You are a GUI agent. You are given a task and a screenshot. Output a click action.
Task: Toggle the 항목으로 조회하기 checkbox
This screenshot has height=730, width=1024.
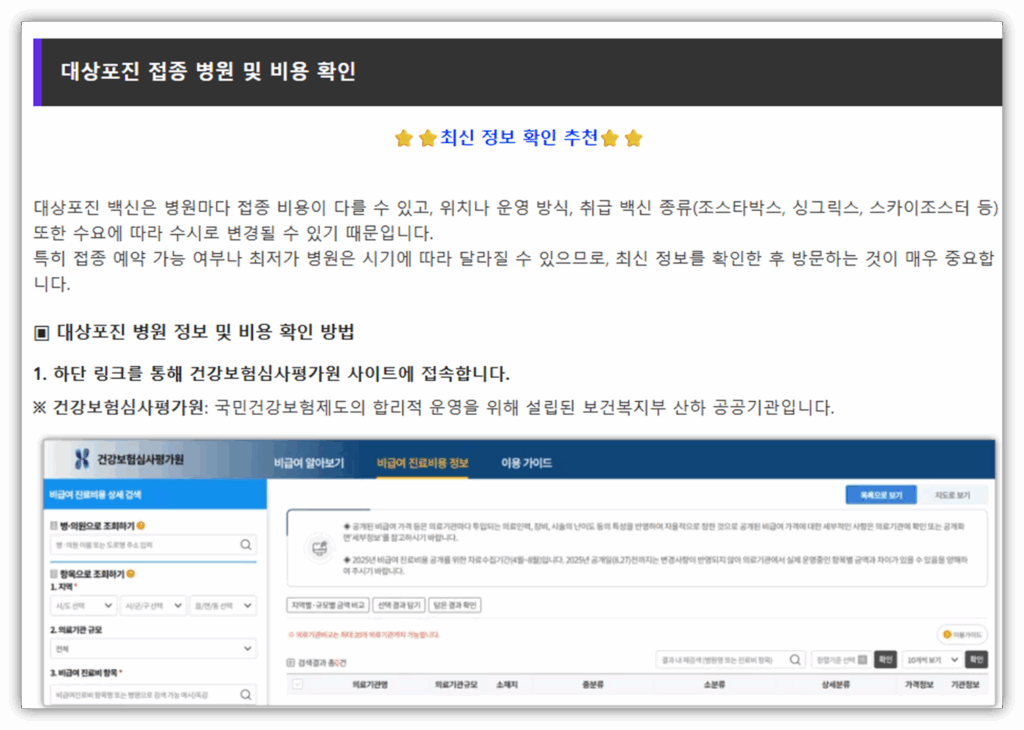coord(54,574)
